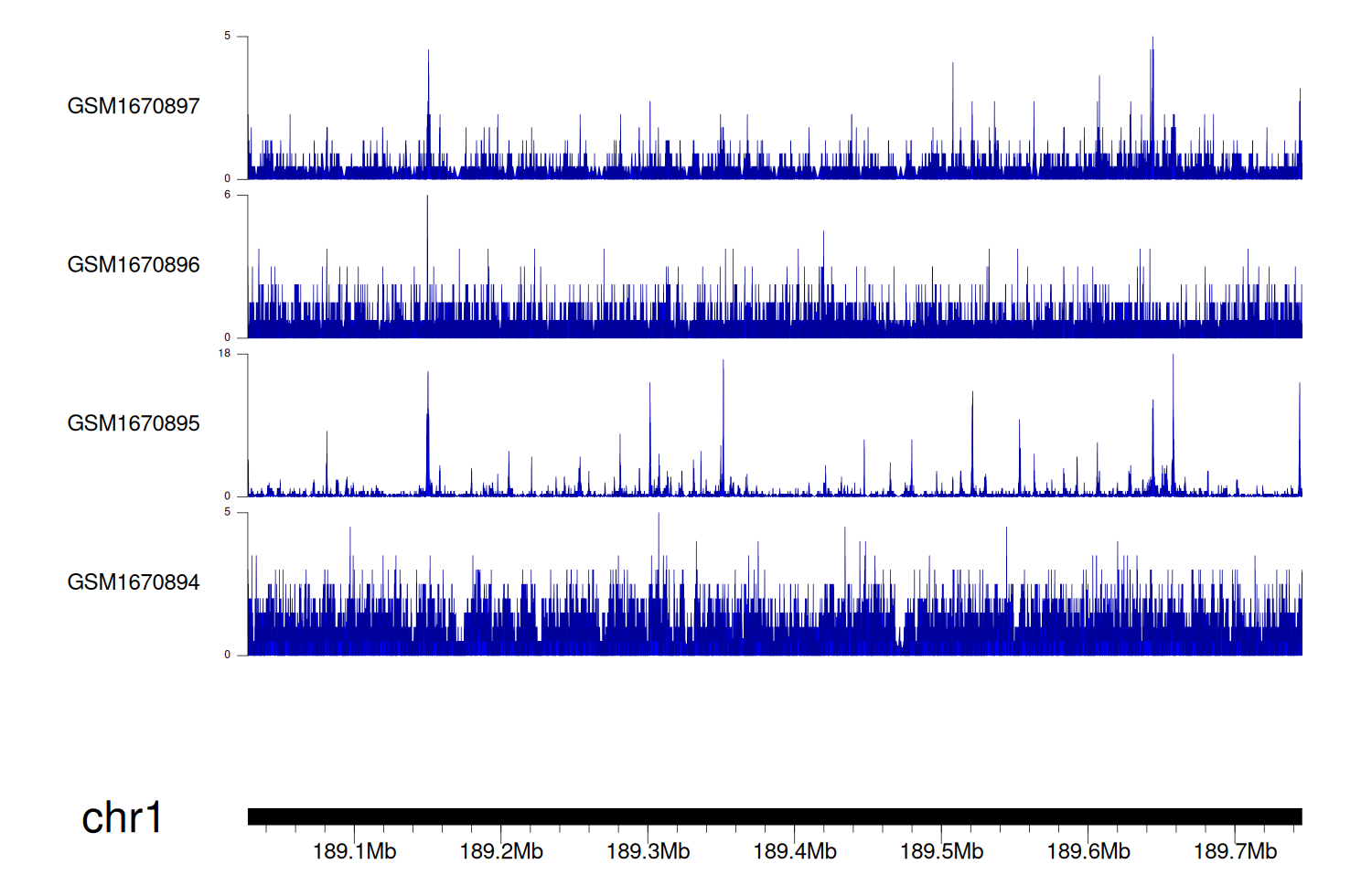Click the GSM1670897 track's y-axis maximum 5
Screen dimensions: 1372x896
pos(227,36)
